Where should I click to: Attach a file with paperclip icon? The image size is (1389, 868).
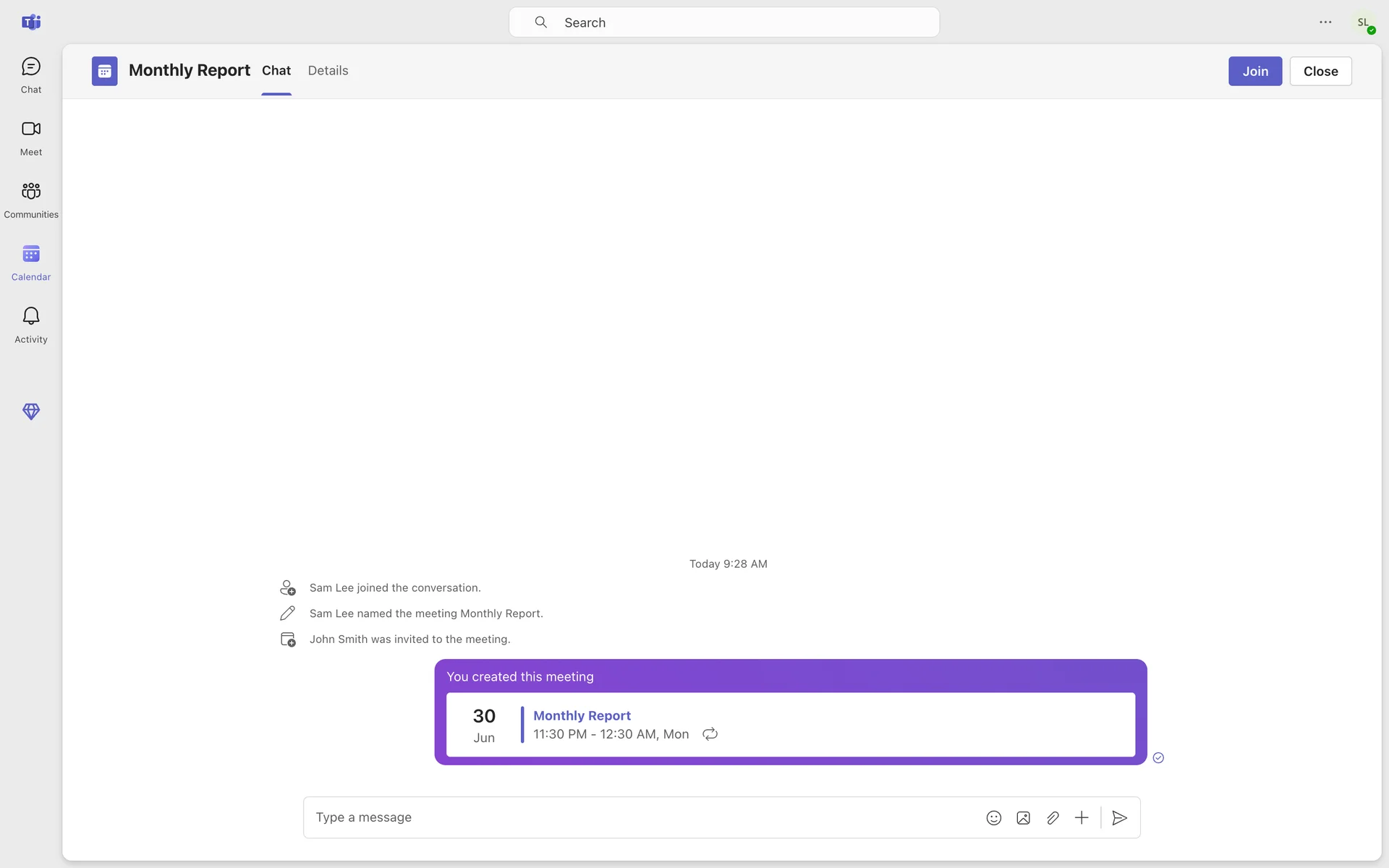[x=1053, y=818]
